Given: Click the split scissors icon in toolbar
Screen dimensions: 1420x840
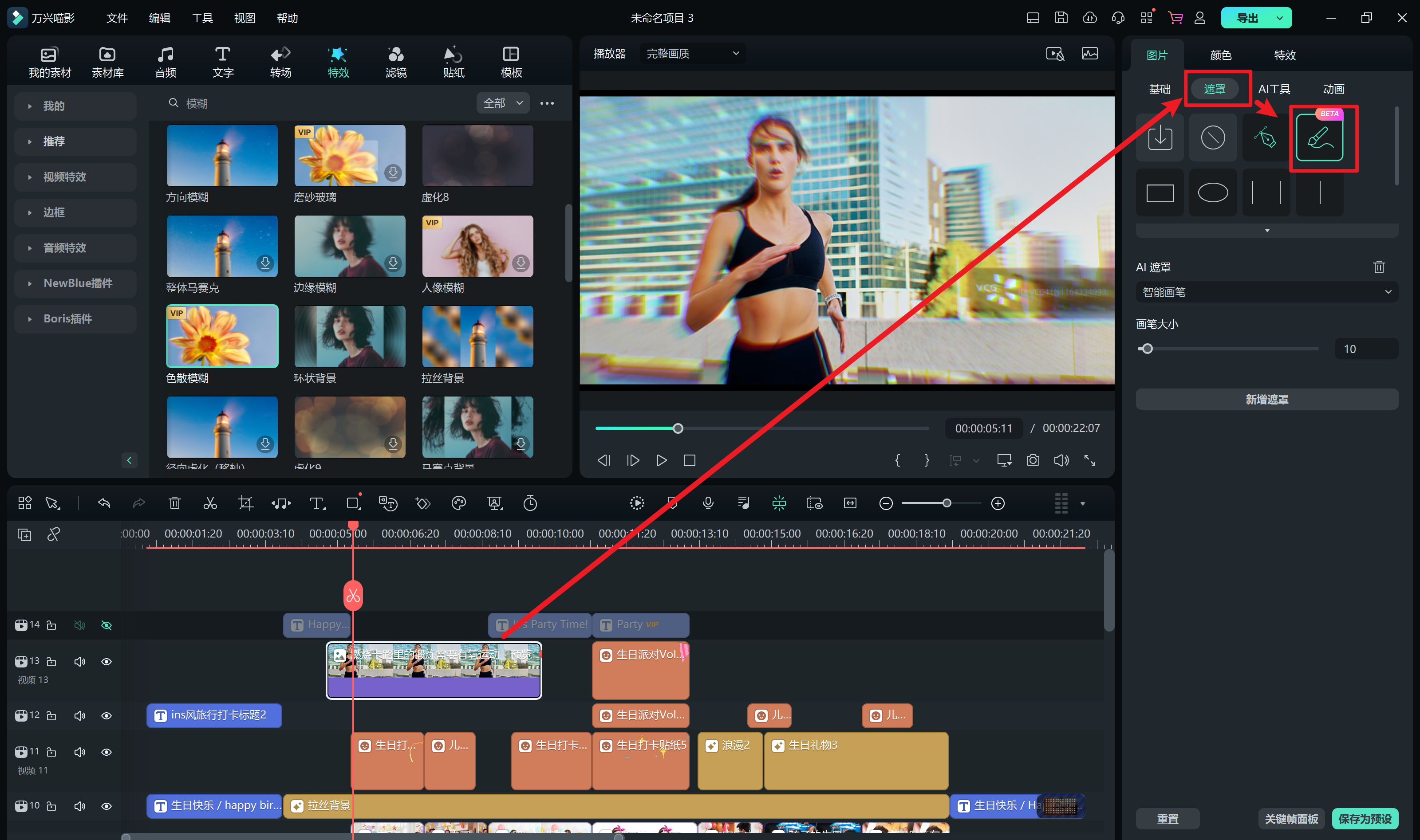Looking at the screenshot, I should [210, 503].
